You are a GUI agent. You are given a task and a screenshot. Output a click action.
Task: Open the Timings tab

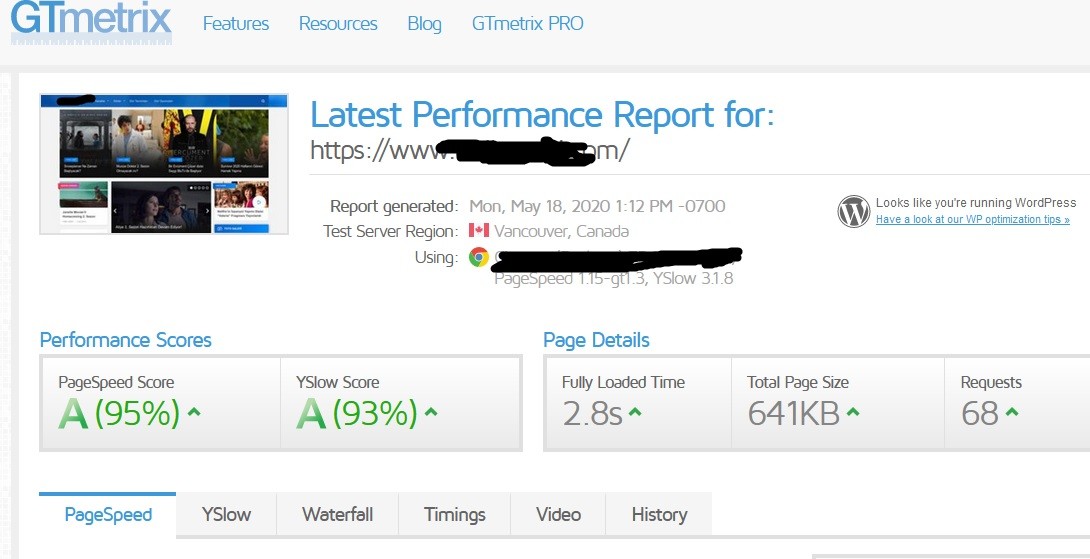455,515
